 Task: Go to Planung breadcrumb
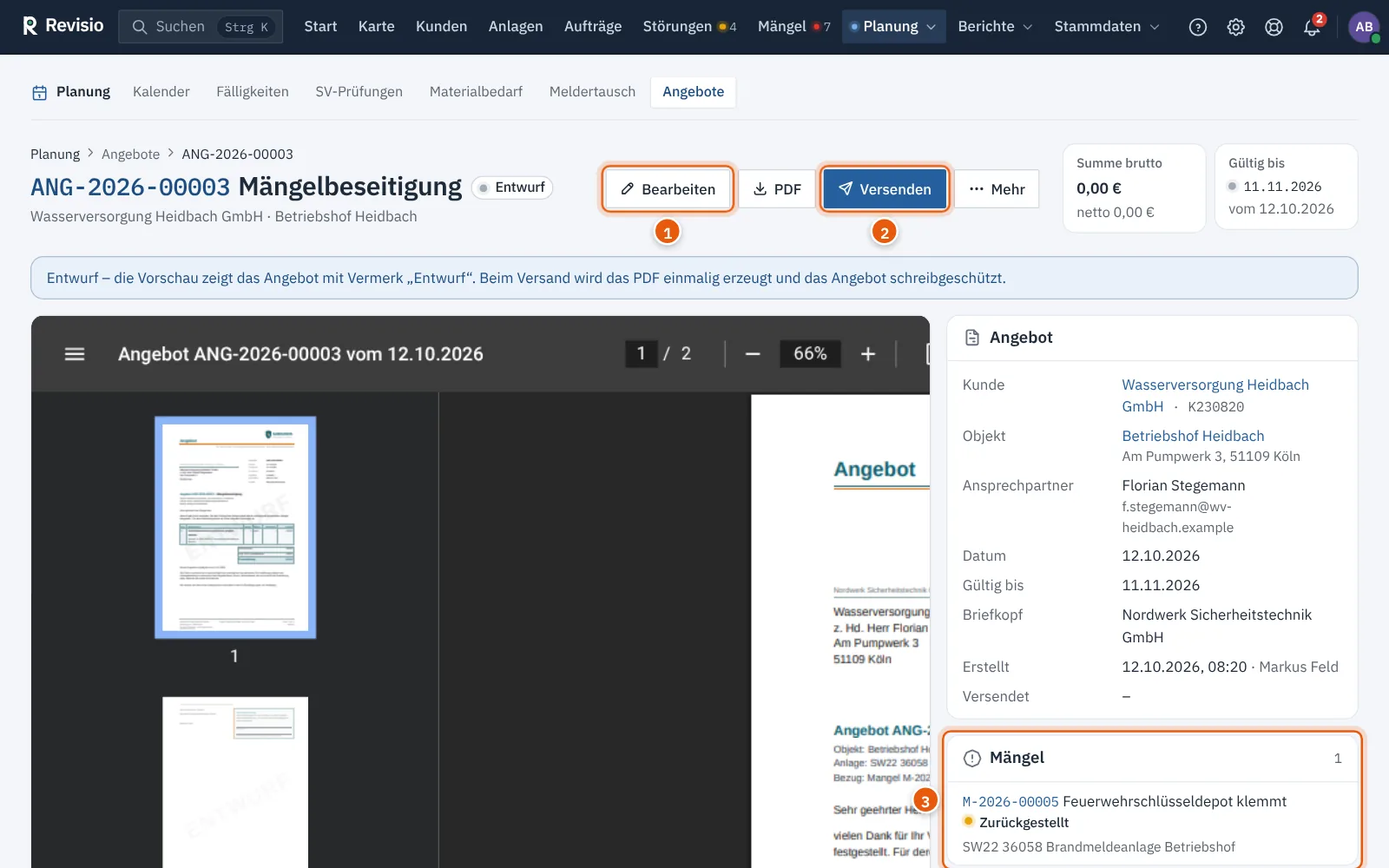tap(55, 155)
